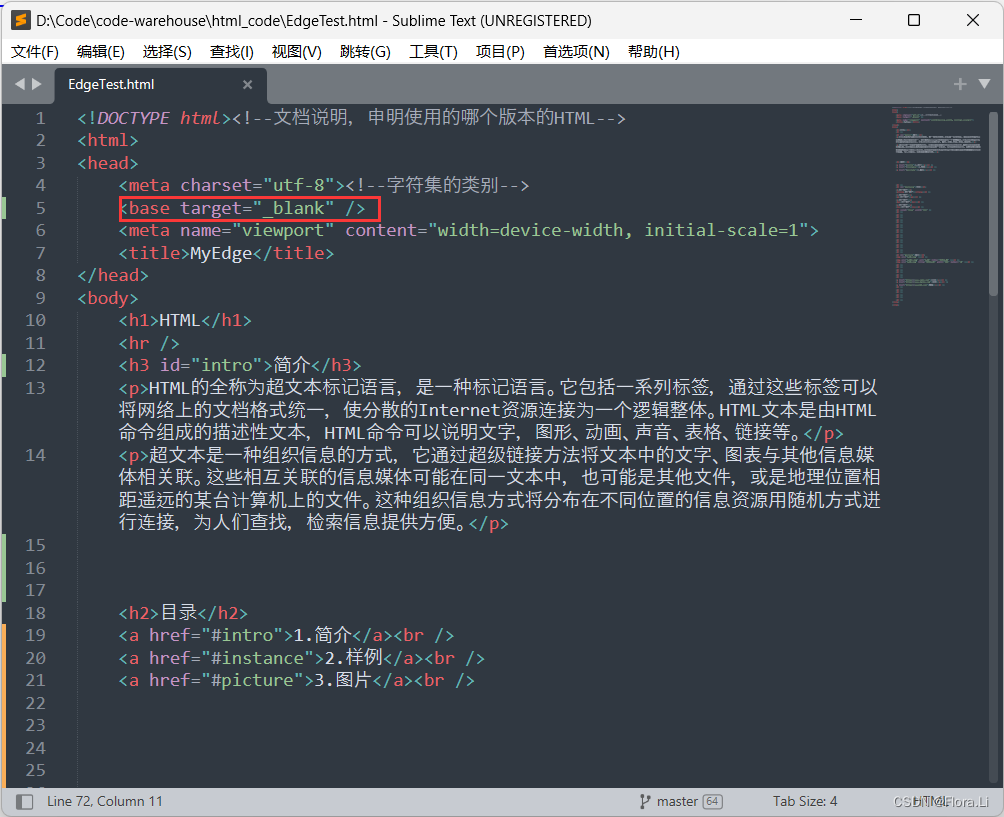Click the close X on the EdgeTest.html tab

pyautogui.click(x=247, y=85)
